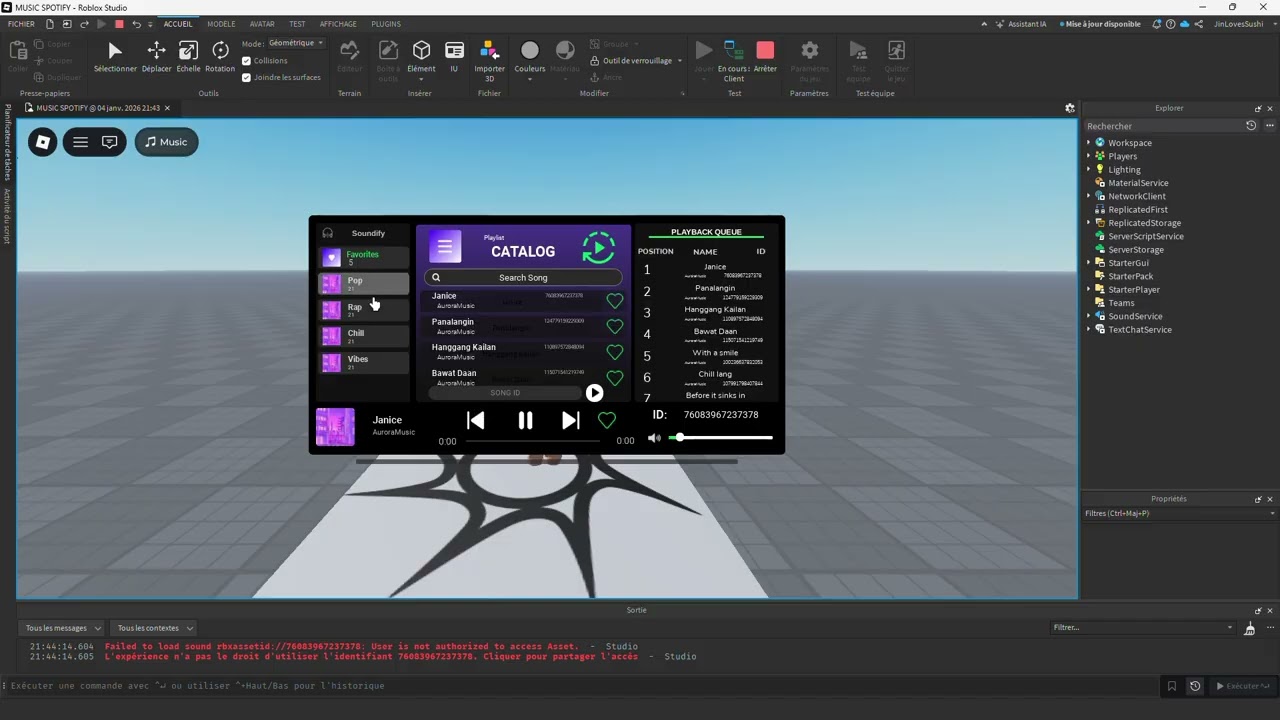Click the En cours: Client view switch
This screenshot has height=720, width=1280.
(734, 61)
